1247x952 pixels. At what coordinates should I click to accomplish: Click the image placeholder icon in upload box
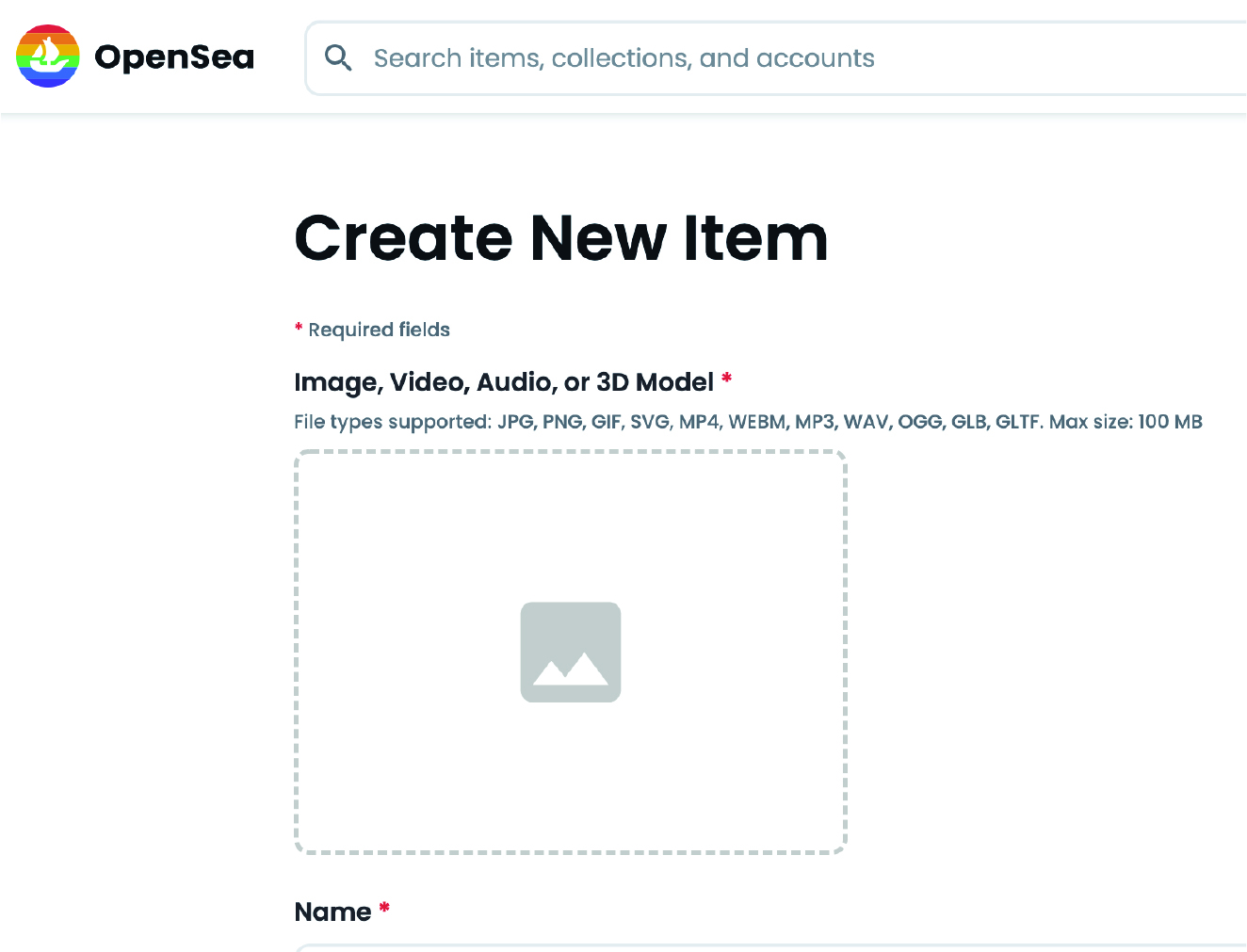click(x=571, y=652)
